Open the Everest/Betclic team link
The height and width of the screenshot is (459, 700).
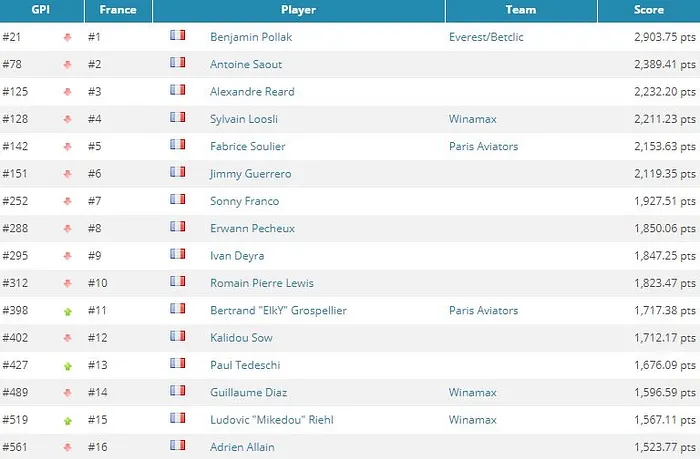tap(487, 37)
